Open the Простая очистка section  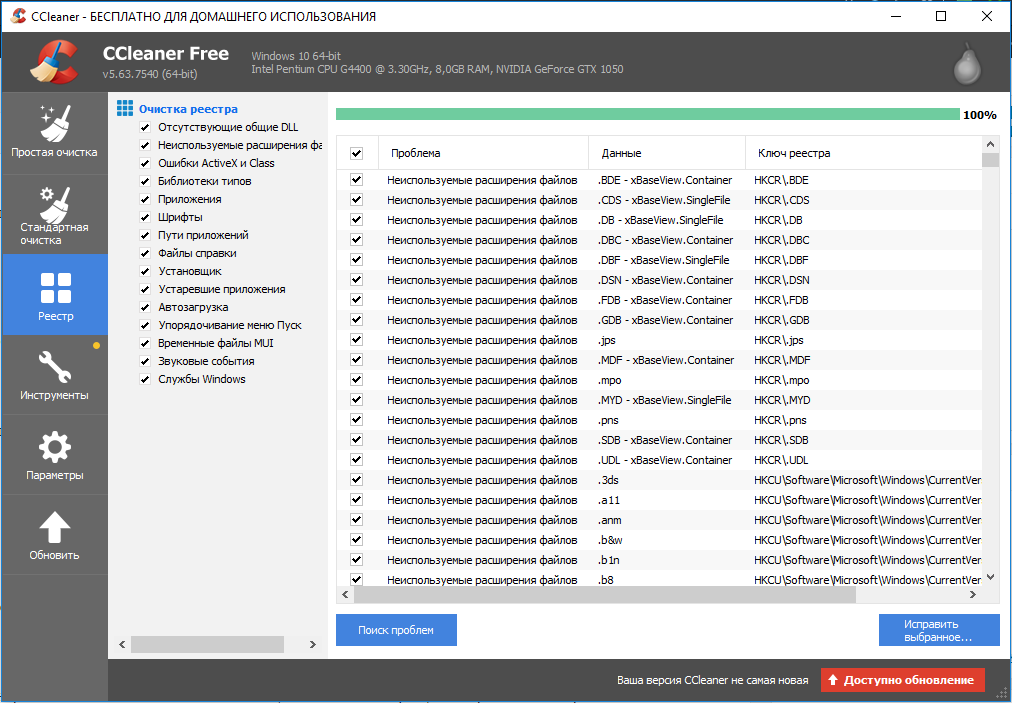point(54,133)
